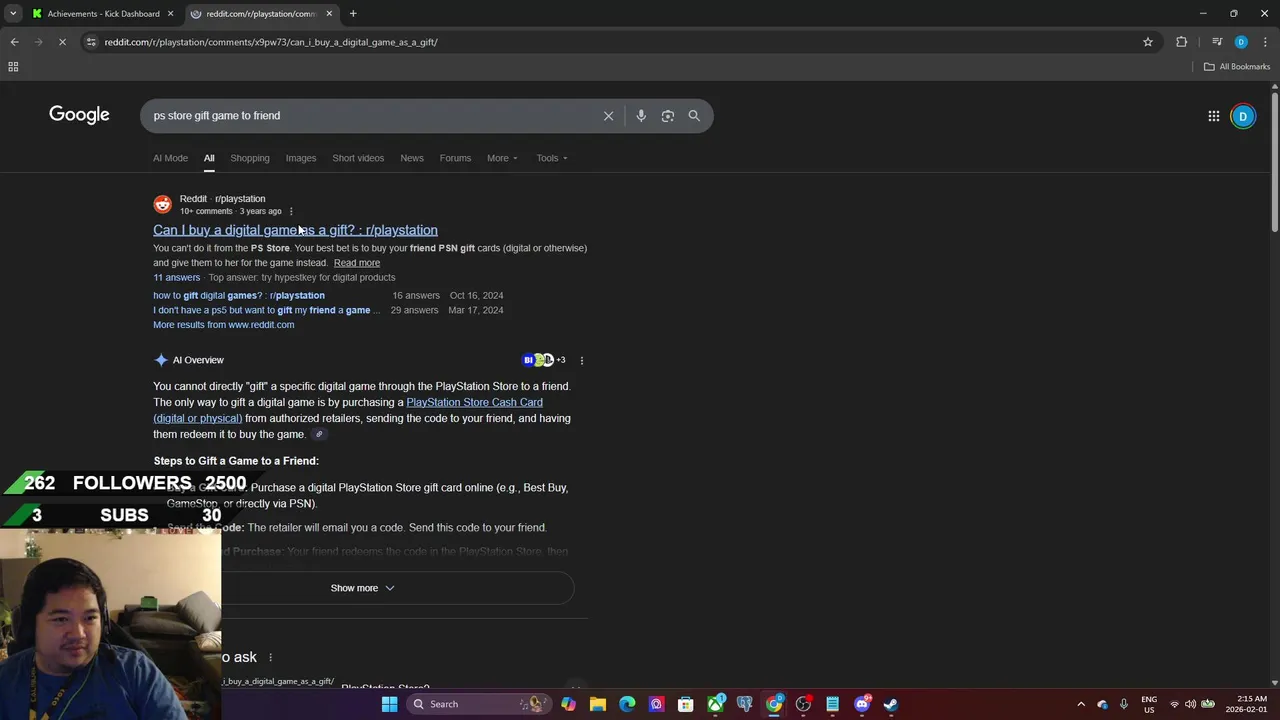This screenshot has width=1280, height=720.
Task: Expand the Tools dropdown
Action: 551,158
